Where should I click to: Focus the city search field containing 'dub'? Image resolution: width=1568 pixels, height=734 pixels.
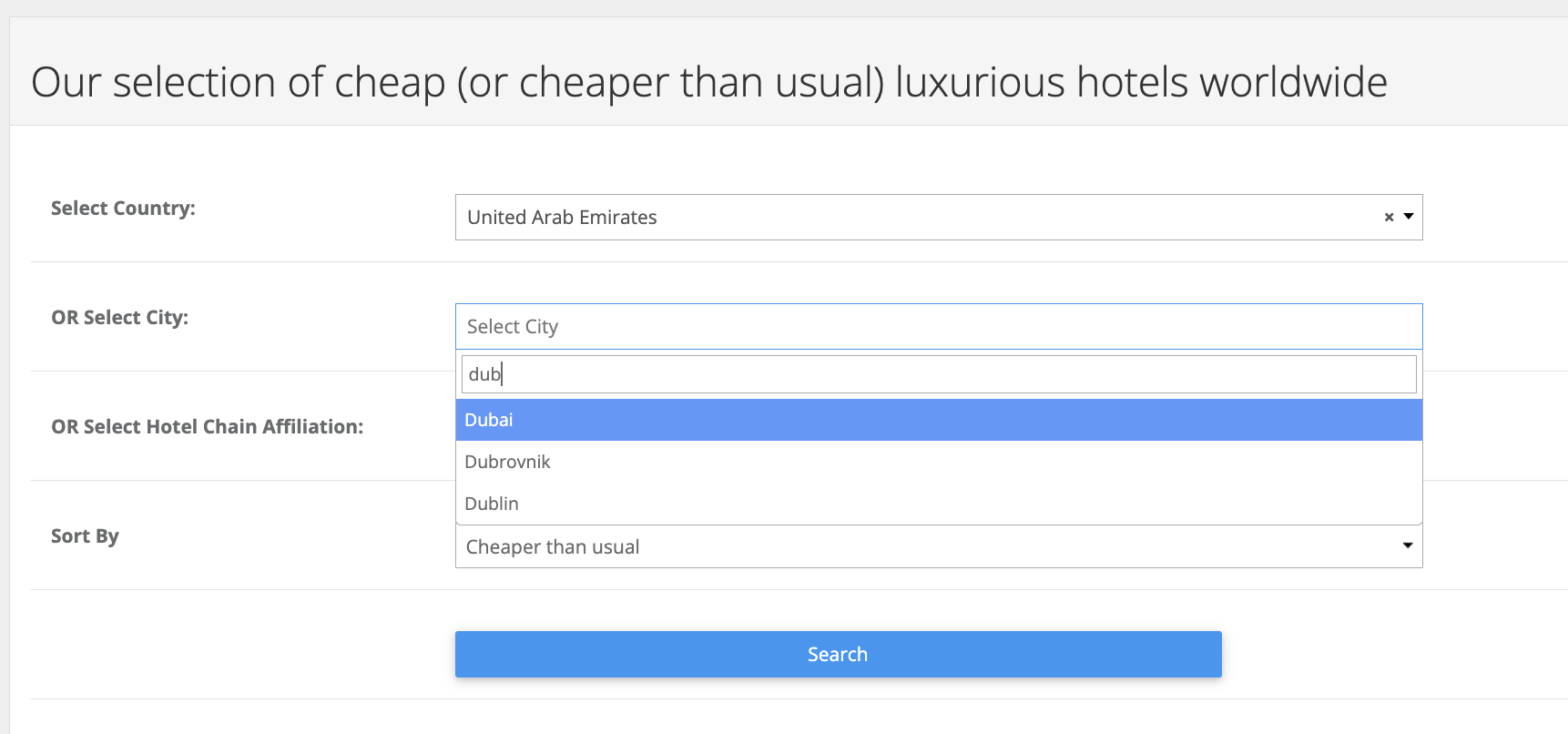pyautogui.click(x=939, y=374)
